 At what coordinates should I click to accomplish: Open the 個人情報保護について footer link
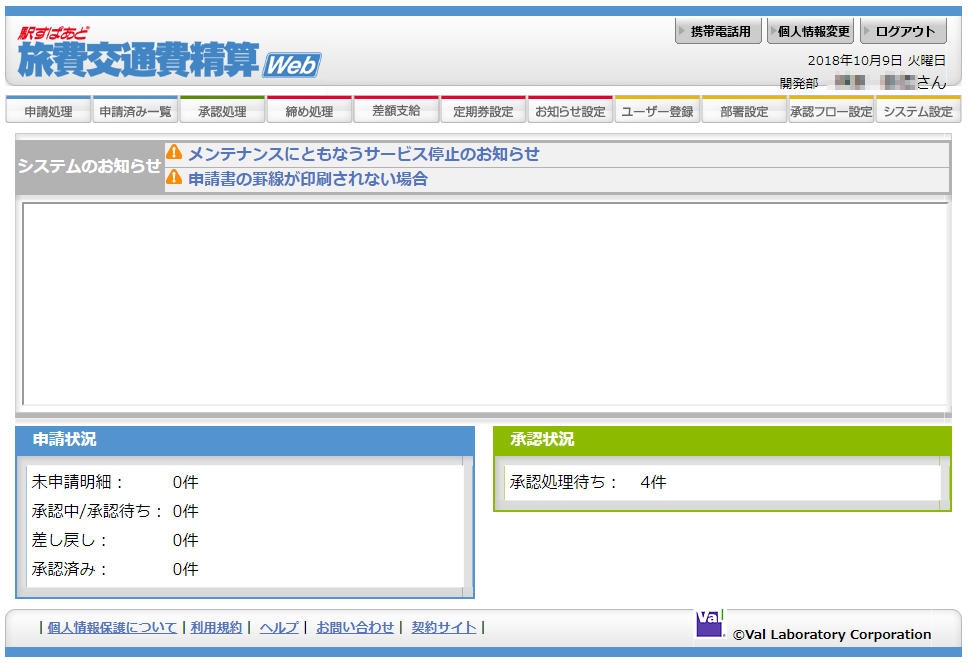[112, 627]
